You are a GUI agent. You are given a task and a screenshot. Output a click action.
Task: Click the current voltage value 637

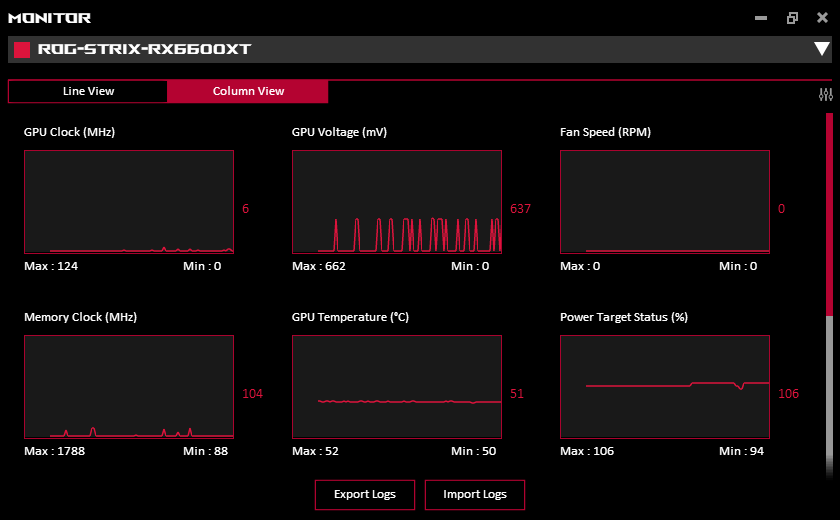520,209
